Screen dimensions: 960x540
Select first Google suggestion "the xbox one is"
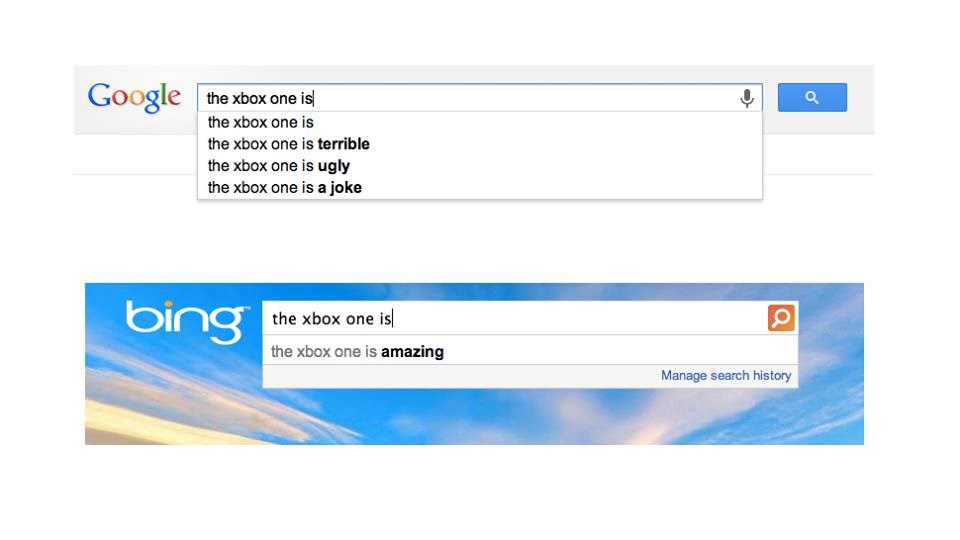point(260,122)
